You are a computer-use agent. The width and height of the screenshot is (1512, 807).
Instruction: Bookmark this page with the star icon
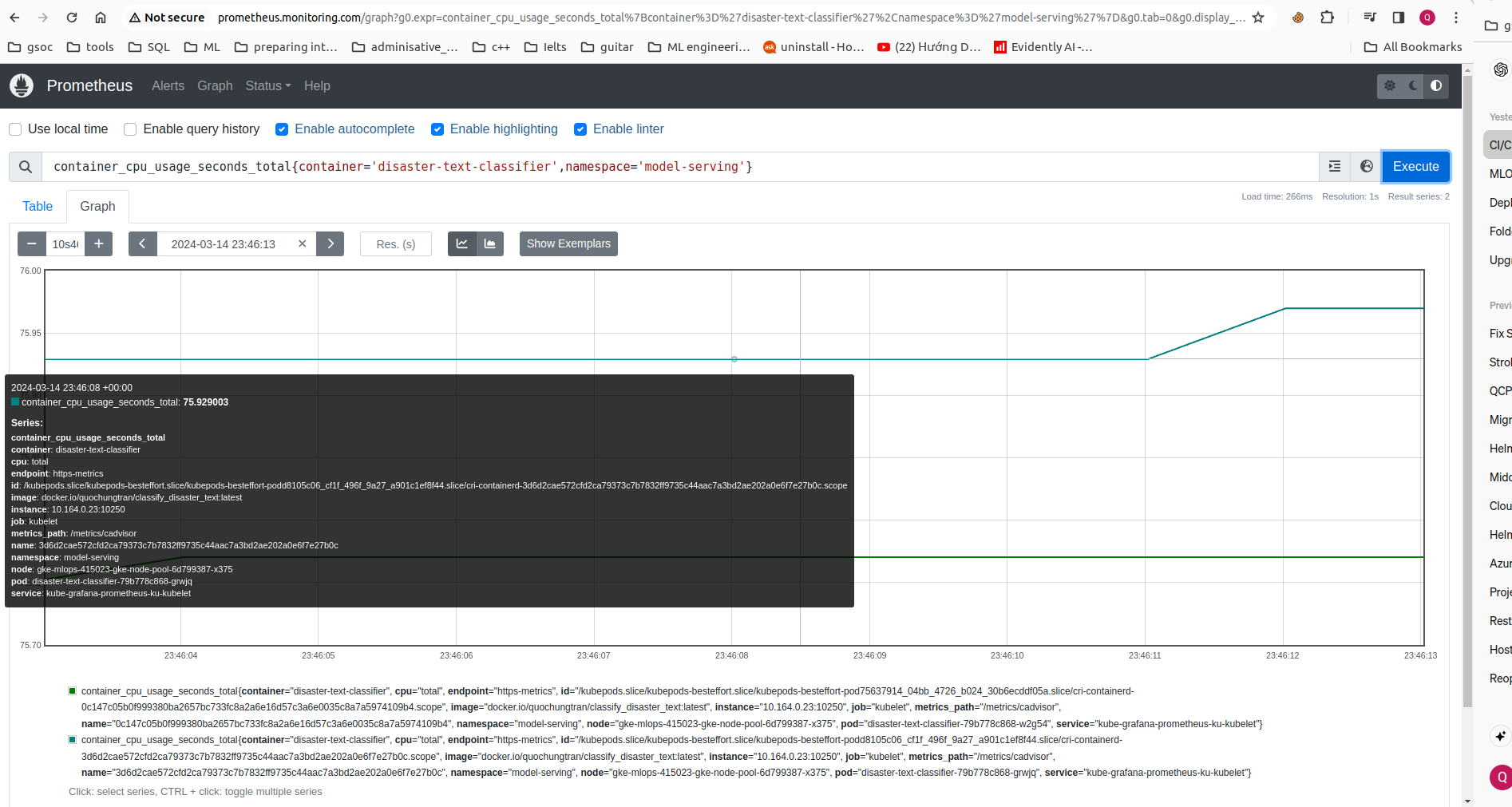pos(1258,18)
